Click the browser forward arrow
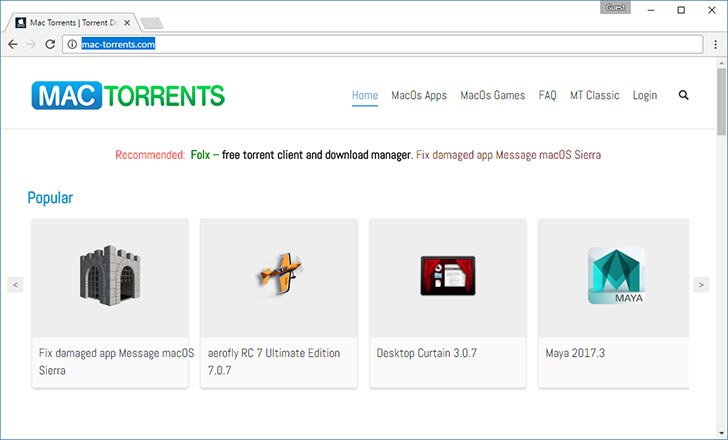Viewport: 728px width, 440px height. point(32,44)
